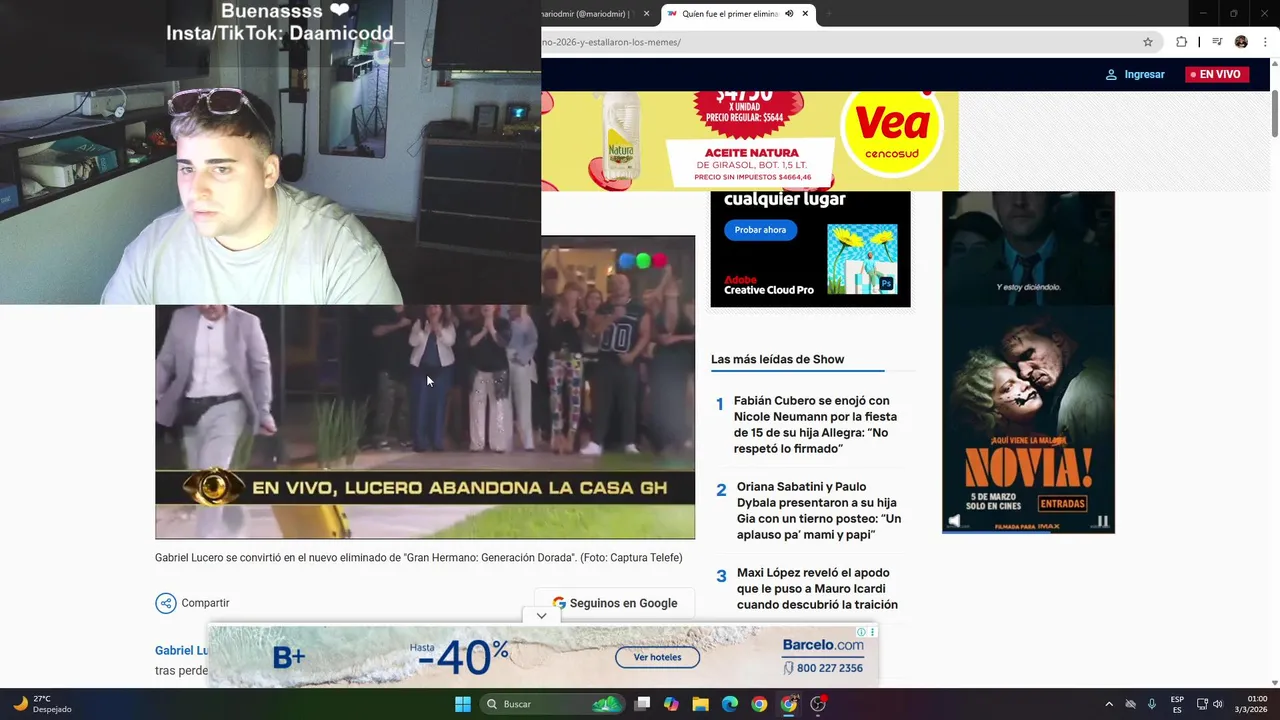Click Ver hoteles in Barceló ad
The width and height of the screenshot is (1280, 720).
click(657, 657)
